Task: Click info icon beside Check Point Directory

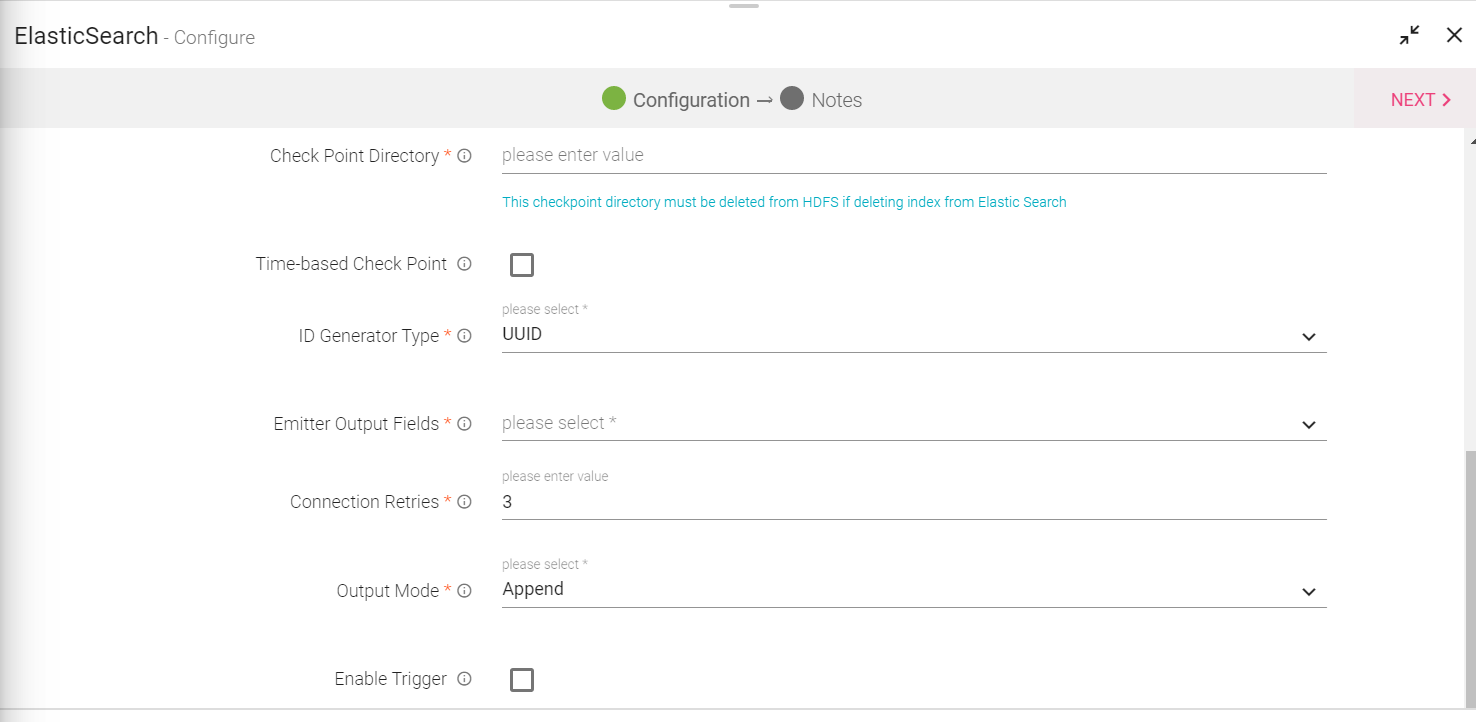Action: [x=464, y=156]
